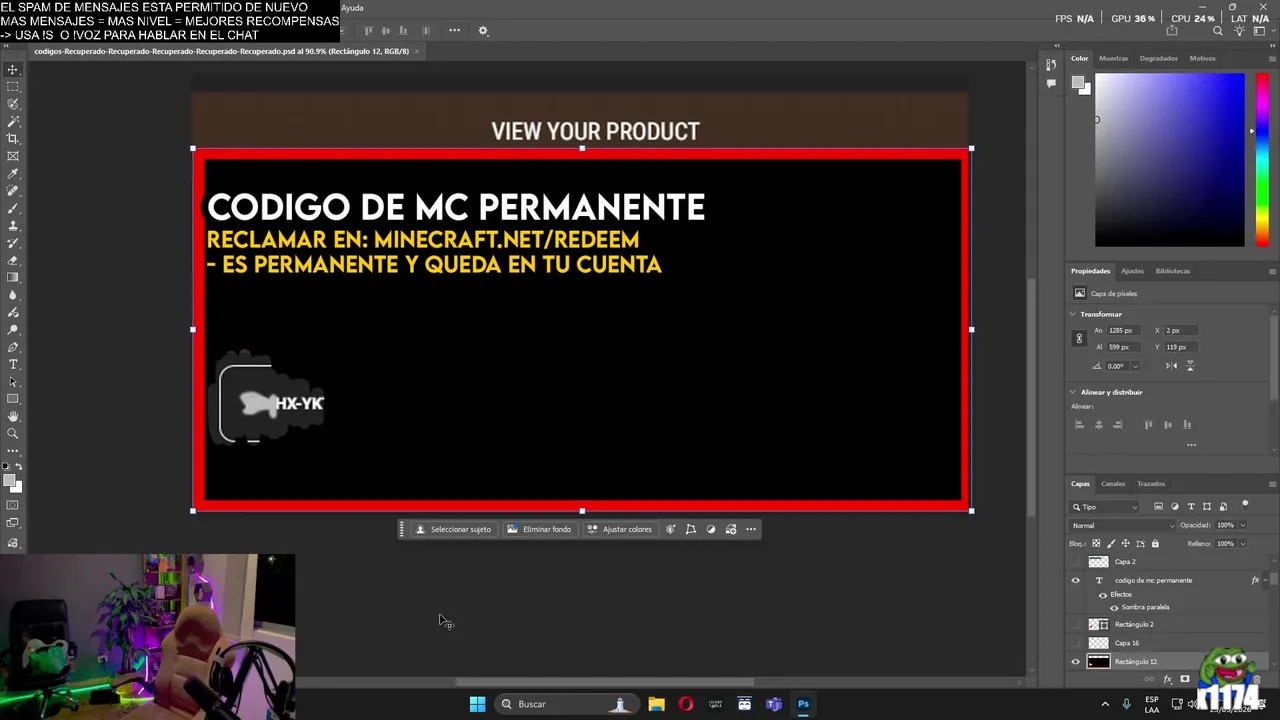Viewport: 1280px width, 720px height.
Task: Select the Brush tool
Action: pos(13,208)
